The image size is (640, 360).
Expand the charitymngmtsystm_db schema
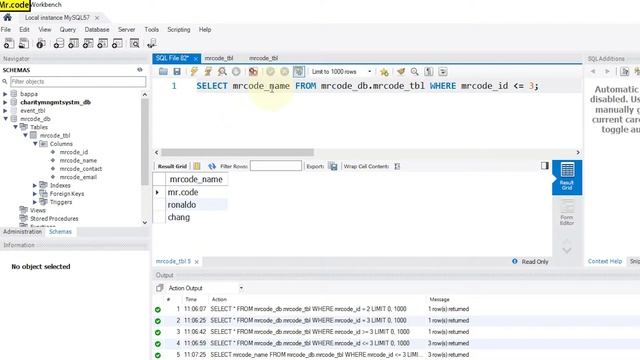(5, 102)
